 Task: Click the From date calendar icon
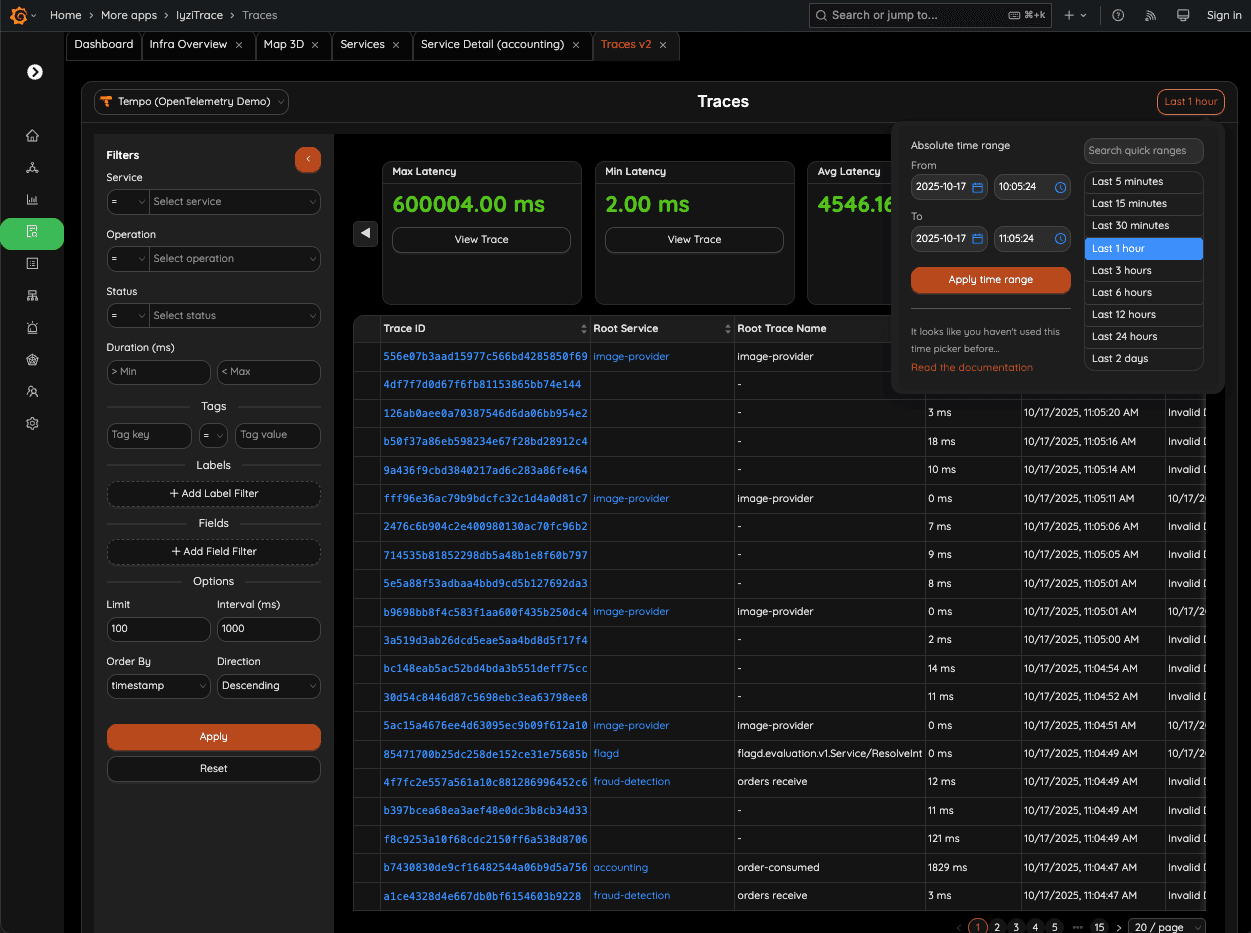pos(977,187)
